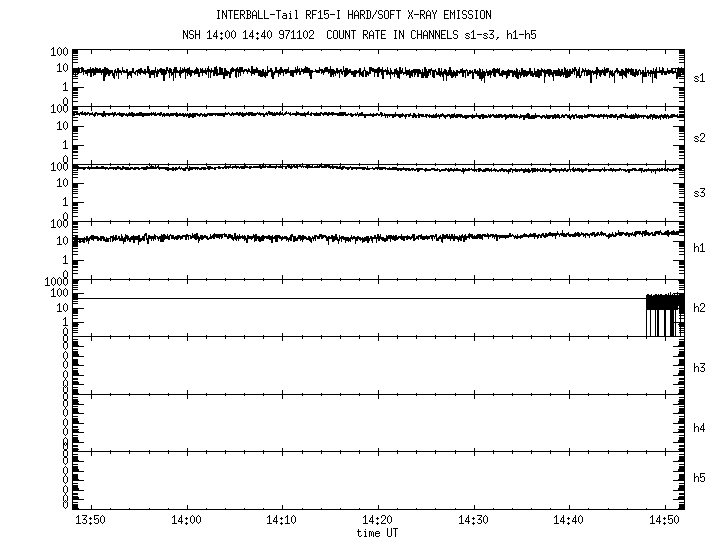Select the s2 channel label

[x=700, y=137]
